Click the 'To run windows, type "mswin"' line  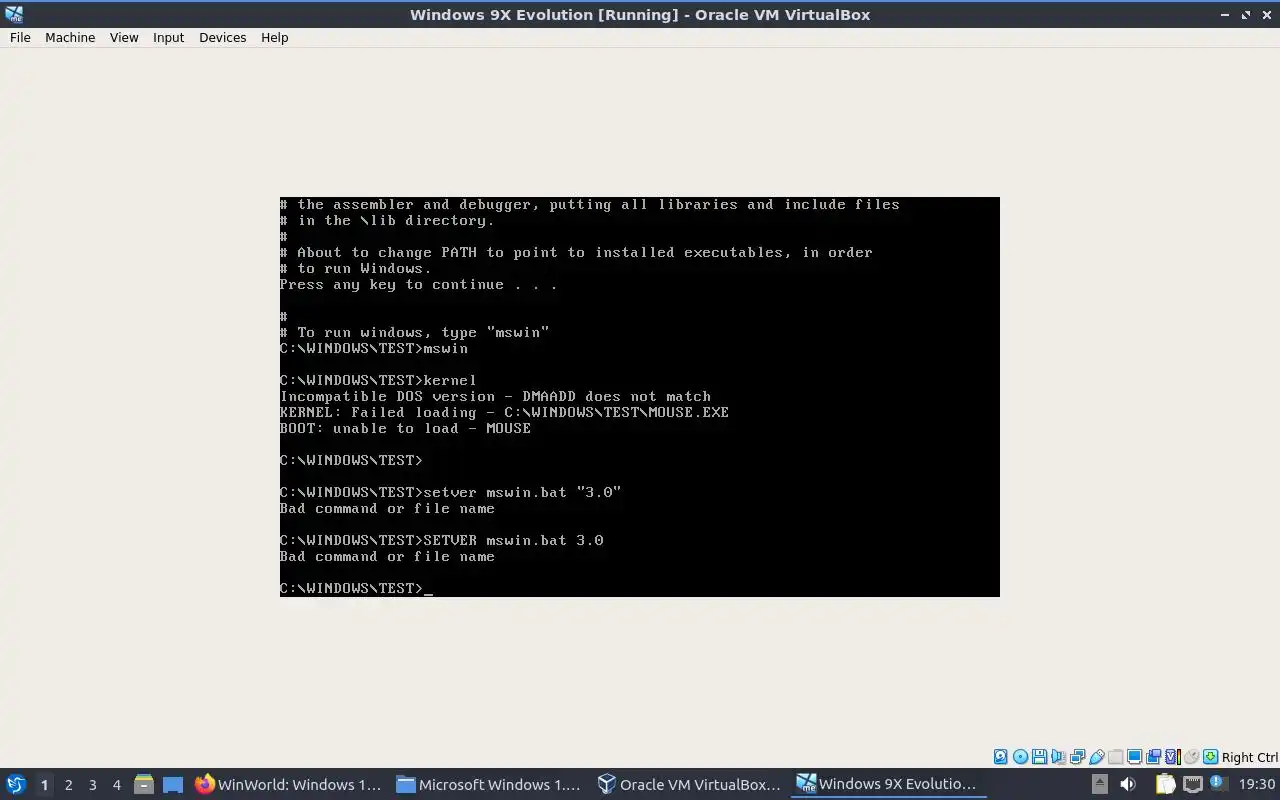[414, 332]
